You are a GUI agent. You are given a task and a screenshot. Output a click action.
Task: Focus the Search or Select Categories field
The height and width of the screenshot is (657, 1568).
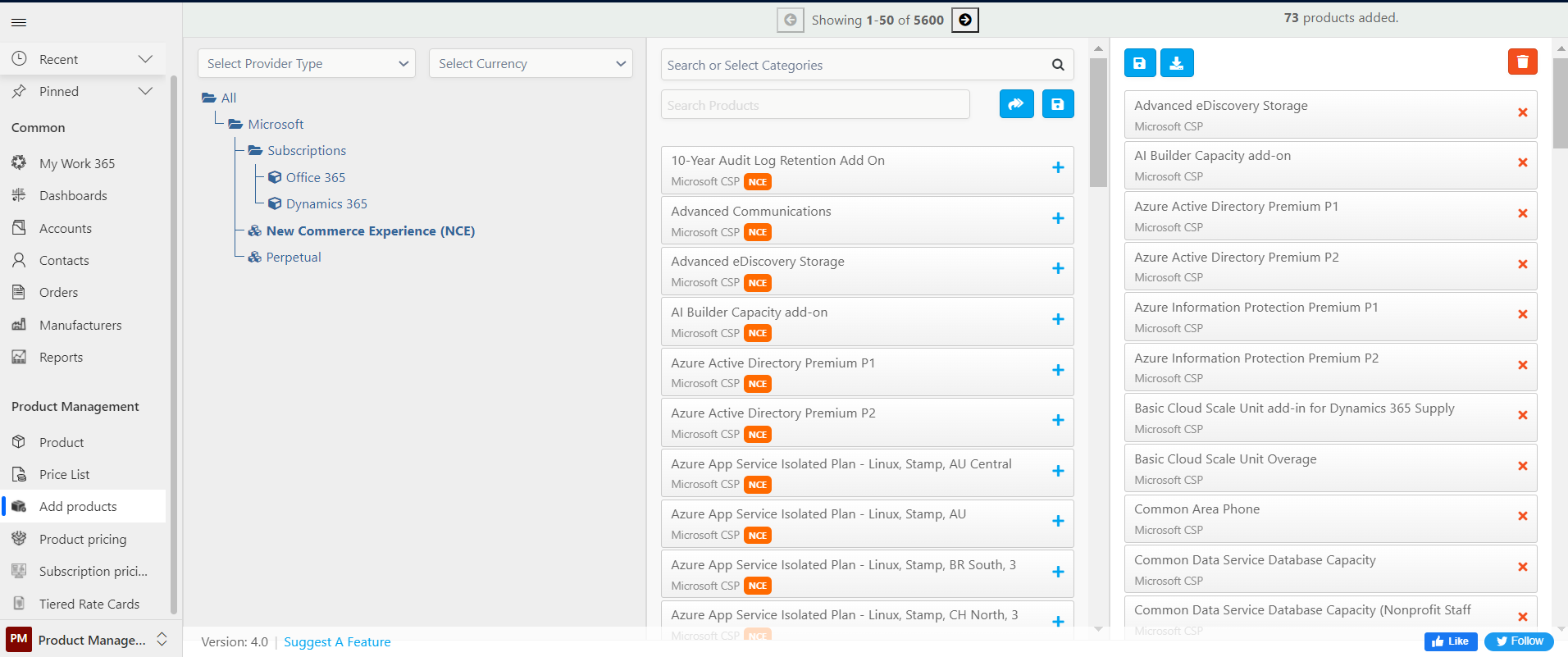point(857,65)
